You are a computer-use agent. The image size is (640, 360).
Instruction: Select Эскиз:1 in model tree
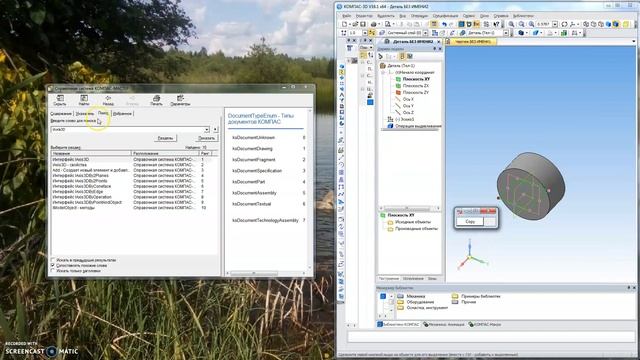[404, 119]
